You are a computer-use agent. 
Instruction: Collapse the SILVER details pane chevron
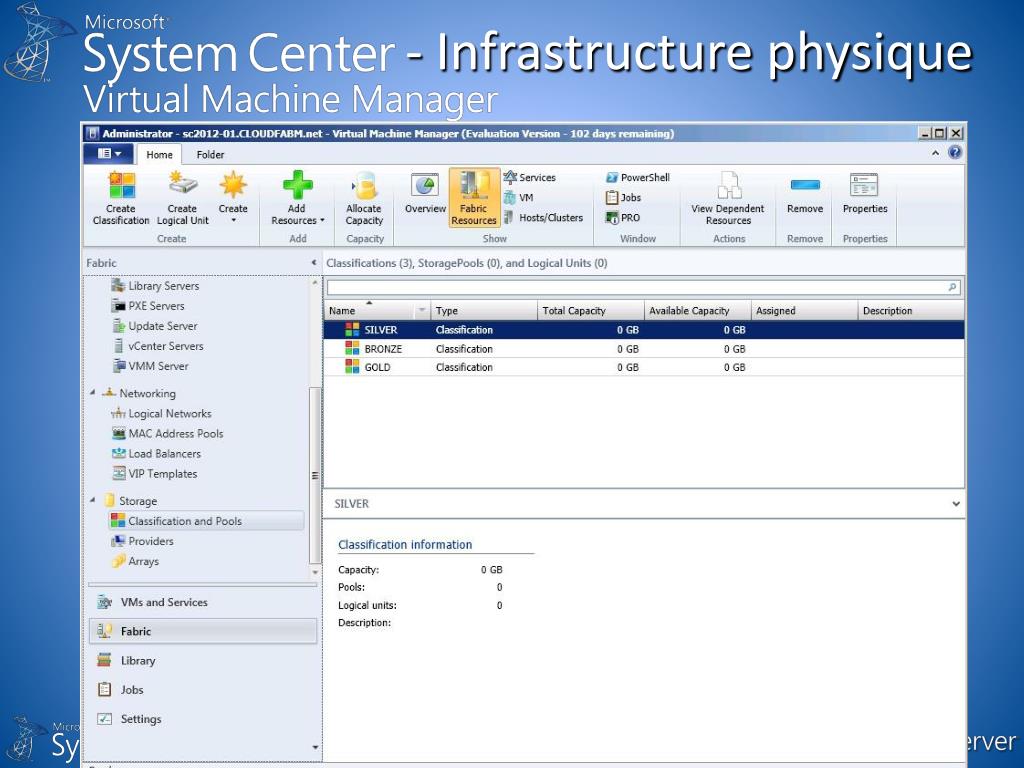point(955,504)
